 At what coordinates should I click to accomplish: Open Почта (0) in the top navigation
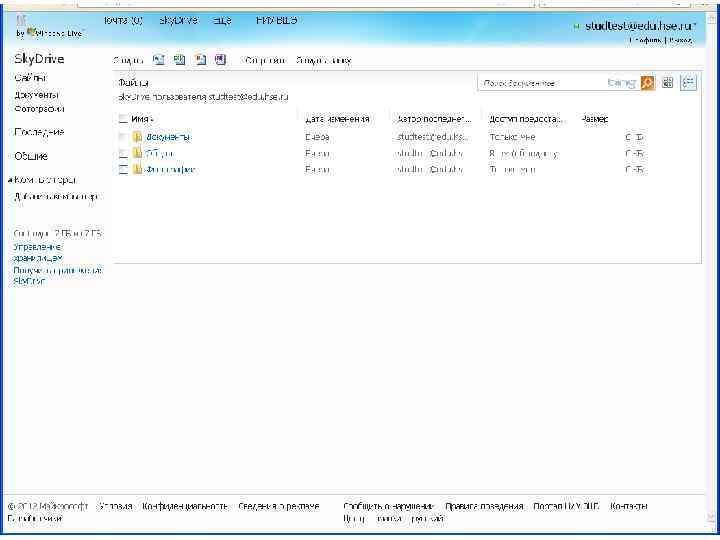click(x=123, y=21)
